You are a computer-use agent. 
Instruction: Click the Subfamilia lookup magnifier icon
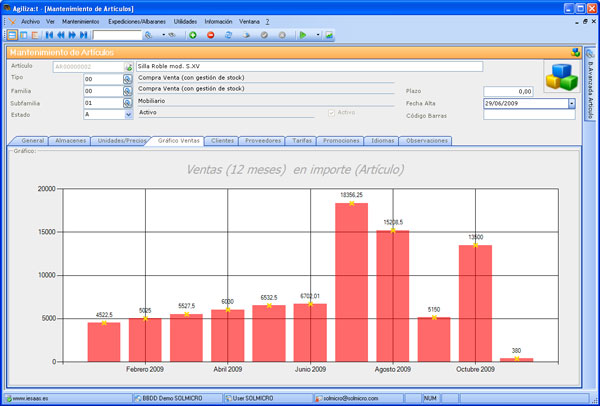tap(127, 103)
